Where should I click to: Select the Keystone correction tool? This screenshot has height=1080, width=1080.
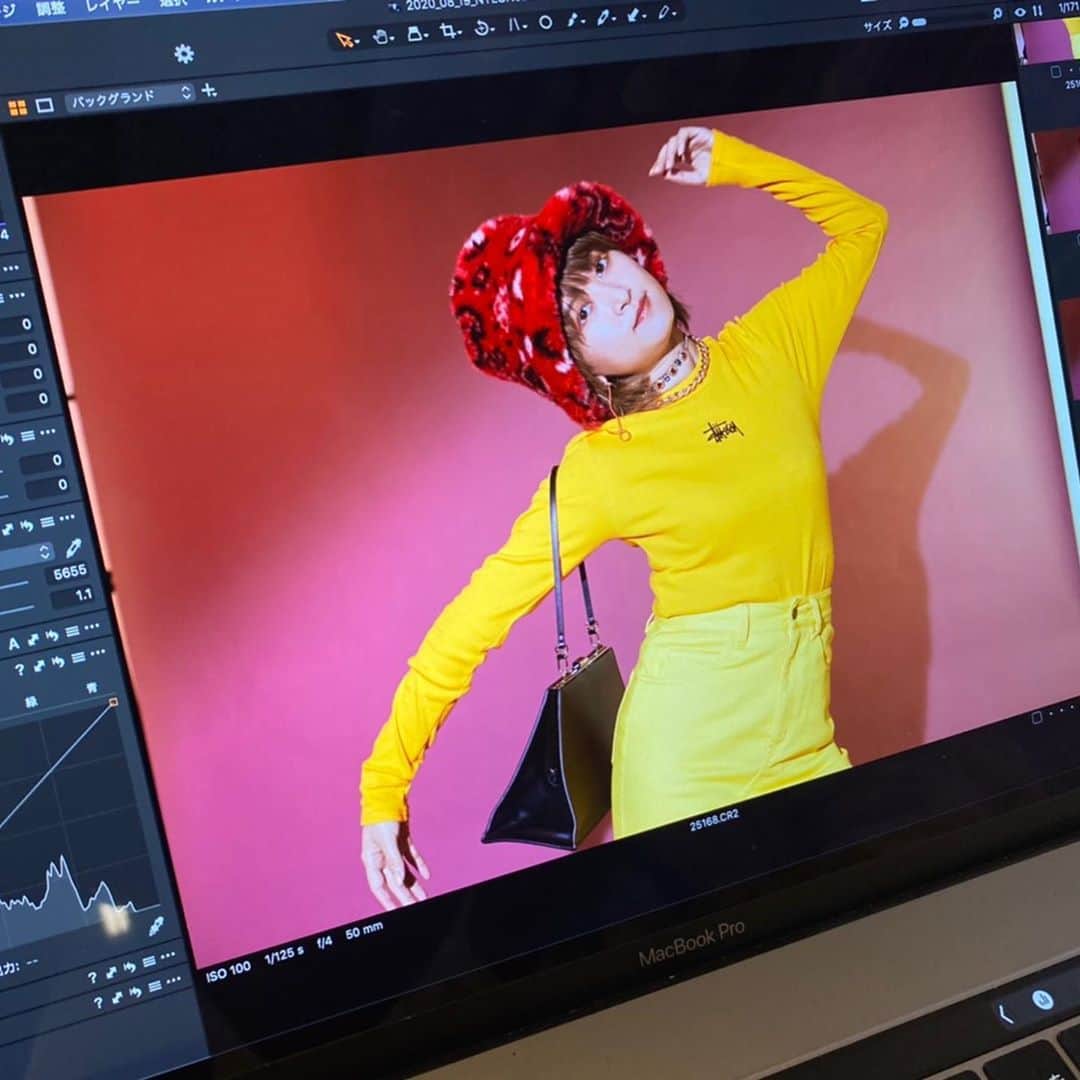515,25
